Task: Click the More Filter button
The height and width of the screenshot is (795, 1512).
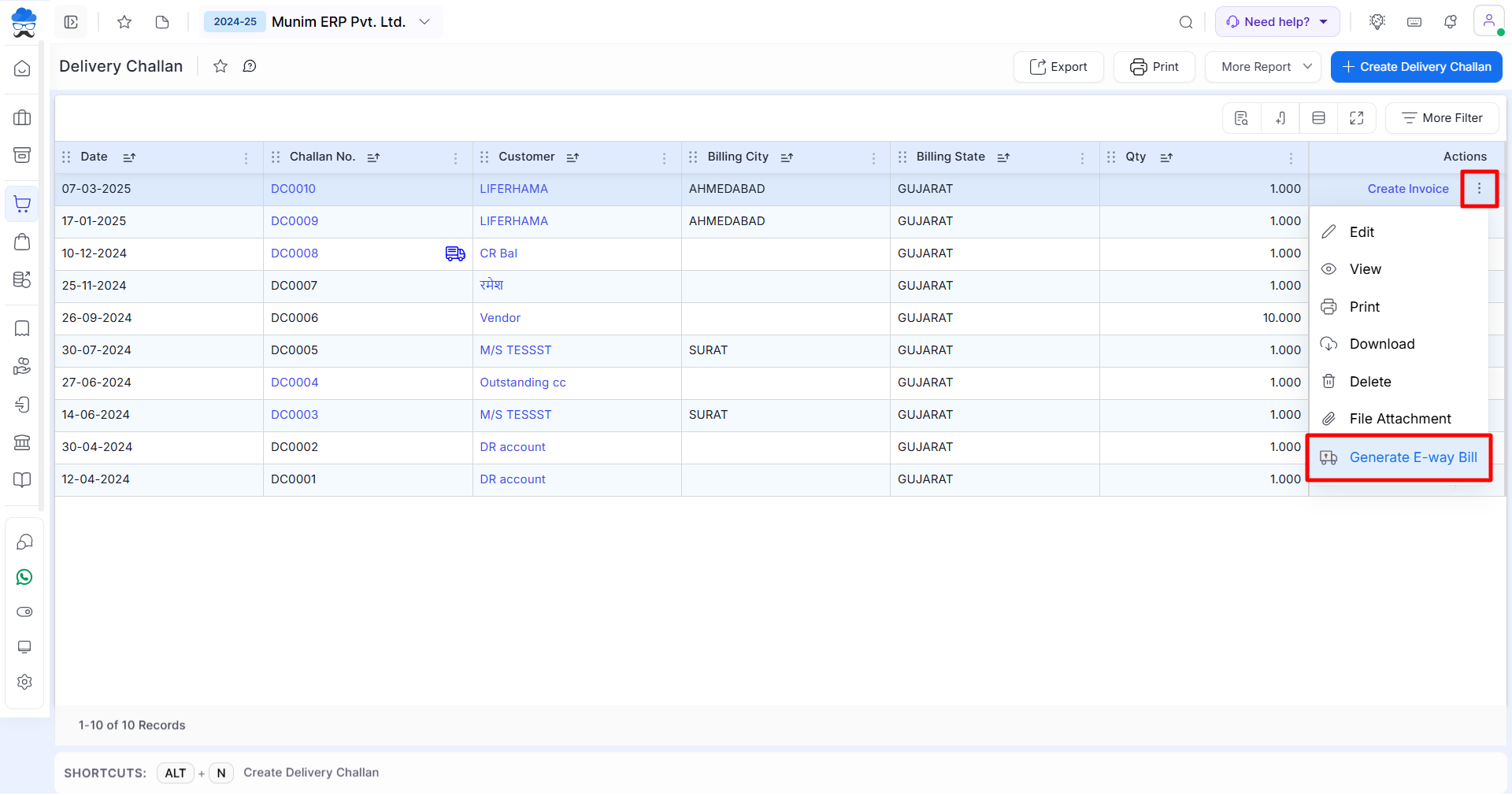Action: 1442,118
